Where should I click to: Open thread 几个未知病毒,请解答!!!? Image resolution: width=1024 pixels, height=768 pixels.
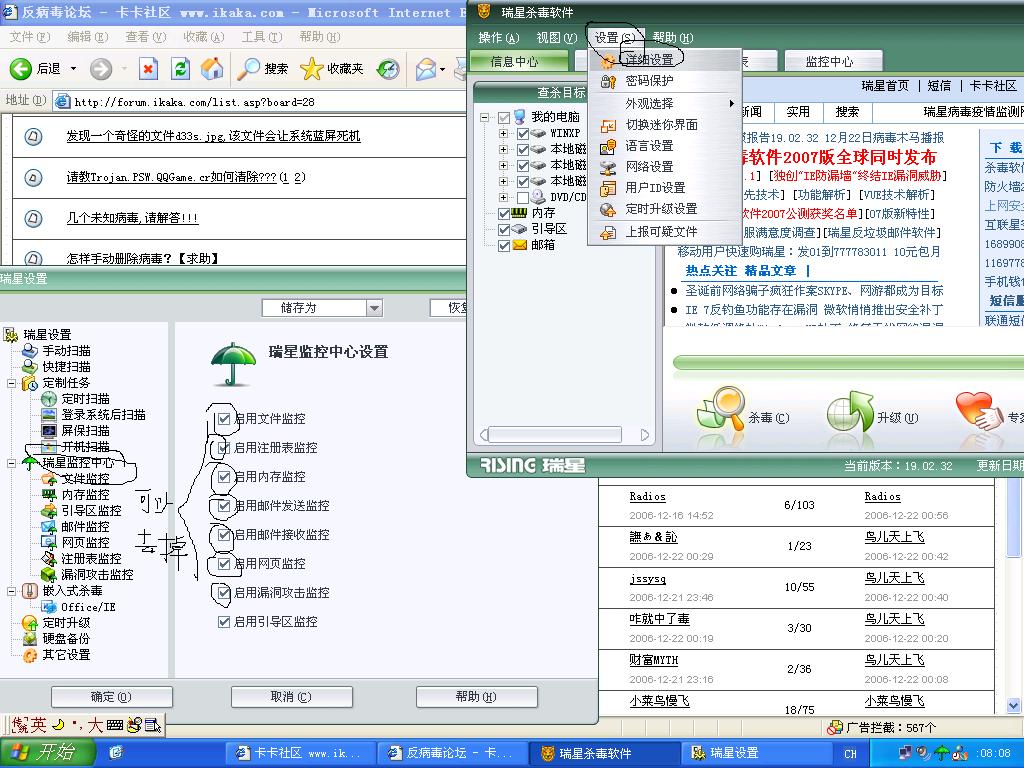132,218
